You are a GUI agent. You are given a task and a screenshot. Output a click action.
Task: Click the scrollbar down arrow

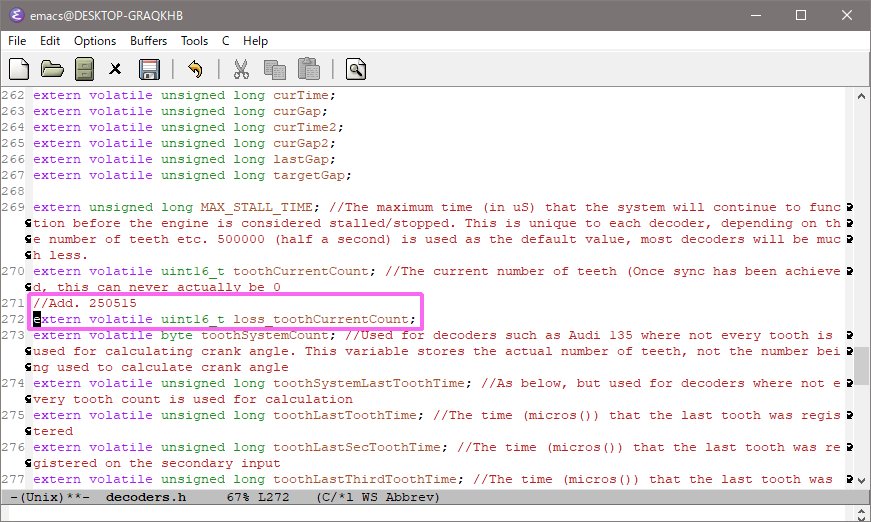click(x=861, y=480)
